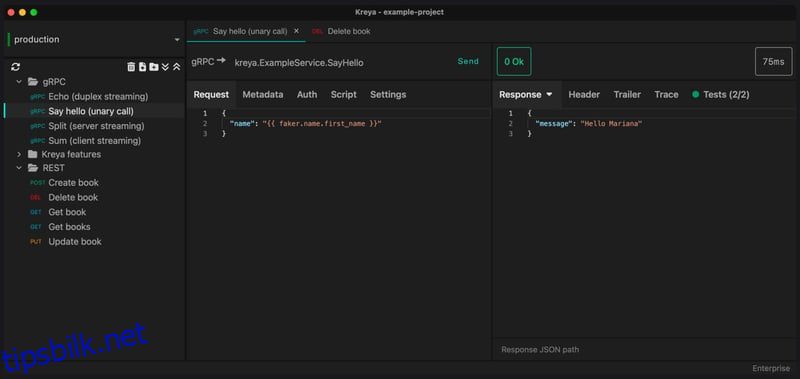The image size is (800, 379).
Task: Click the Send button
Action: 468,61
